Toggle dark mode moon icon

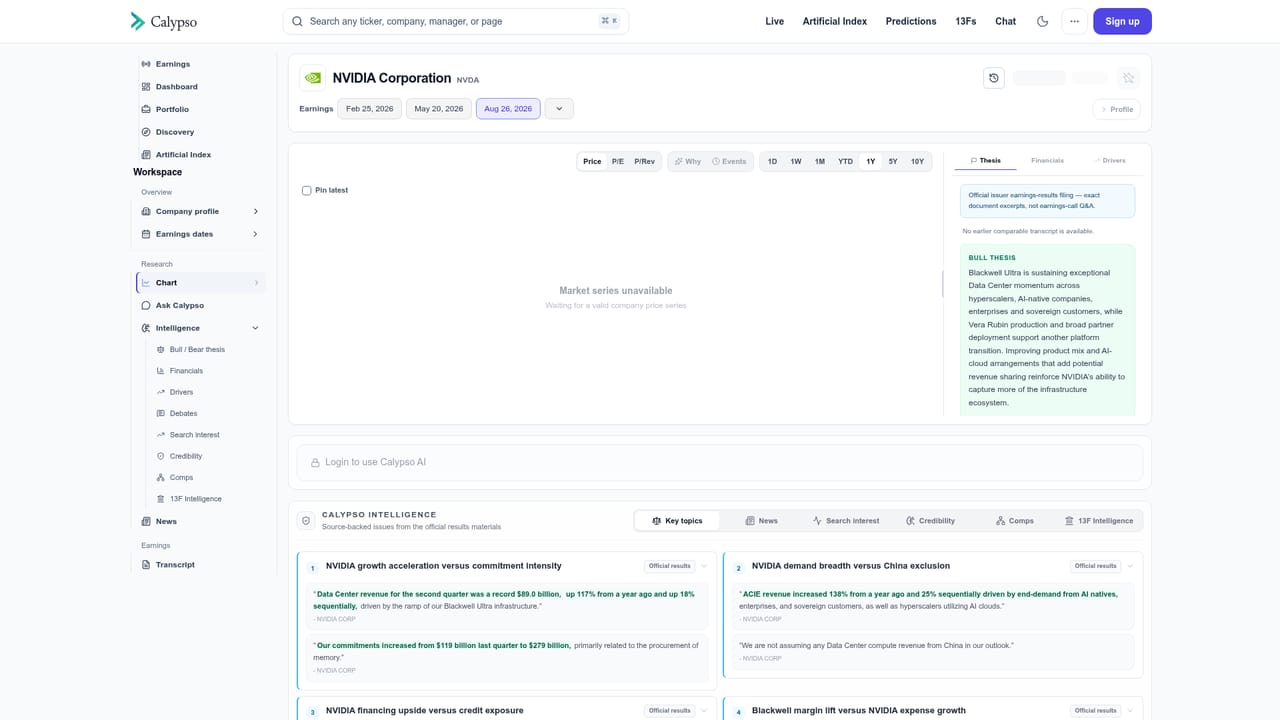[x=1042, y=21]
